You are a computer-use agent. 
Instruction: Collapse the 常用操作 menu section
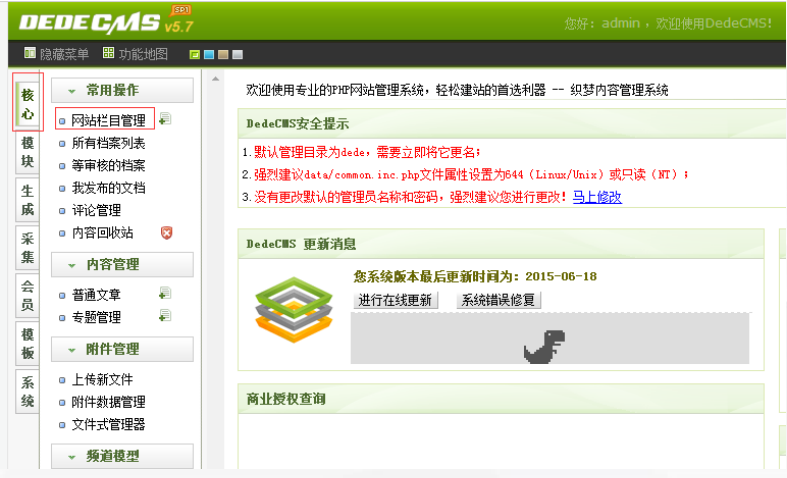[122, 90]
